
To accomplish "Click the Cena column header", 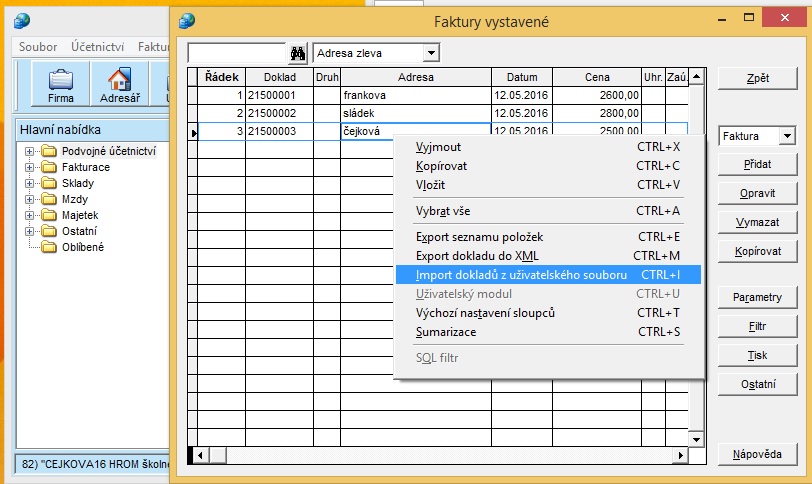I will point(597,77).
